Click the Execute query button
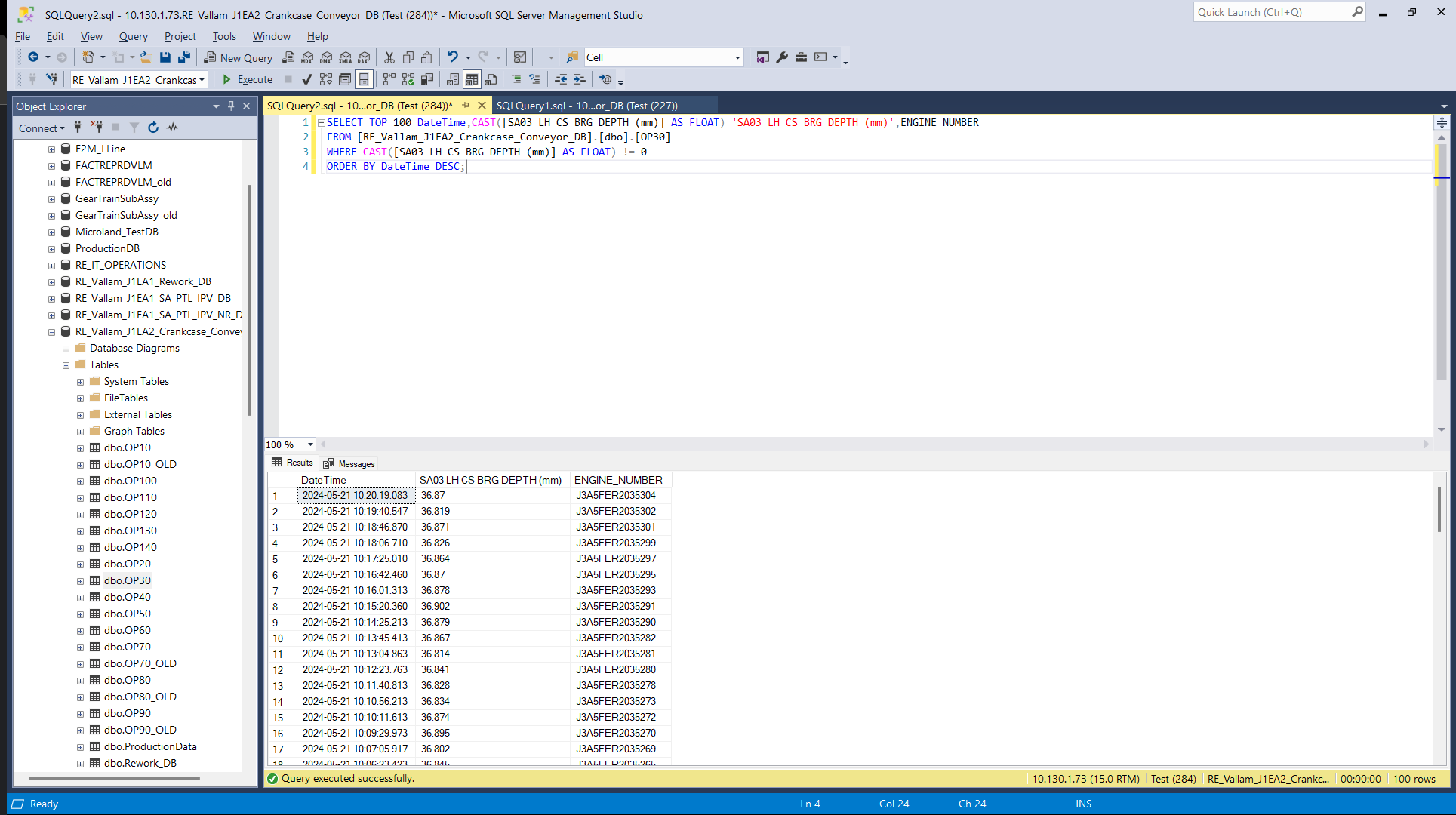 pos(248,79)
